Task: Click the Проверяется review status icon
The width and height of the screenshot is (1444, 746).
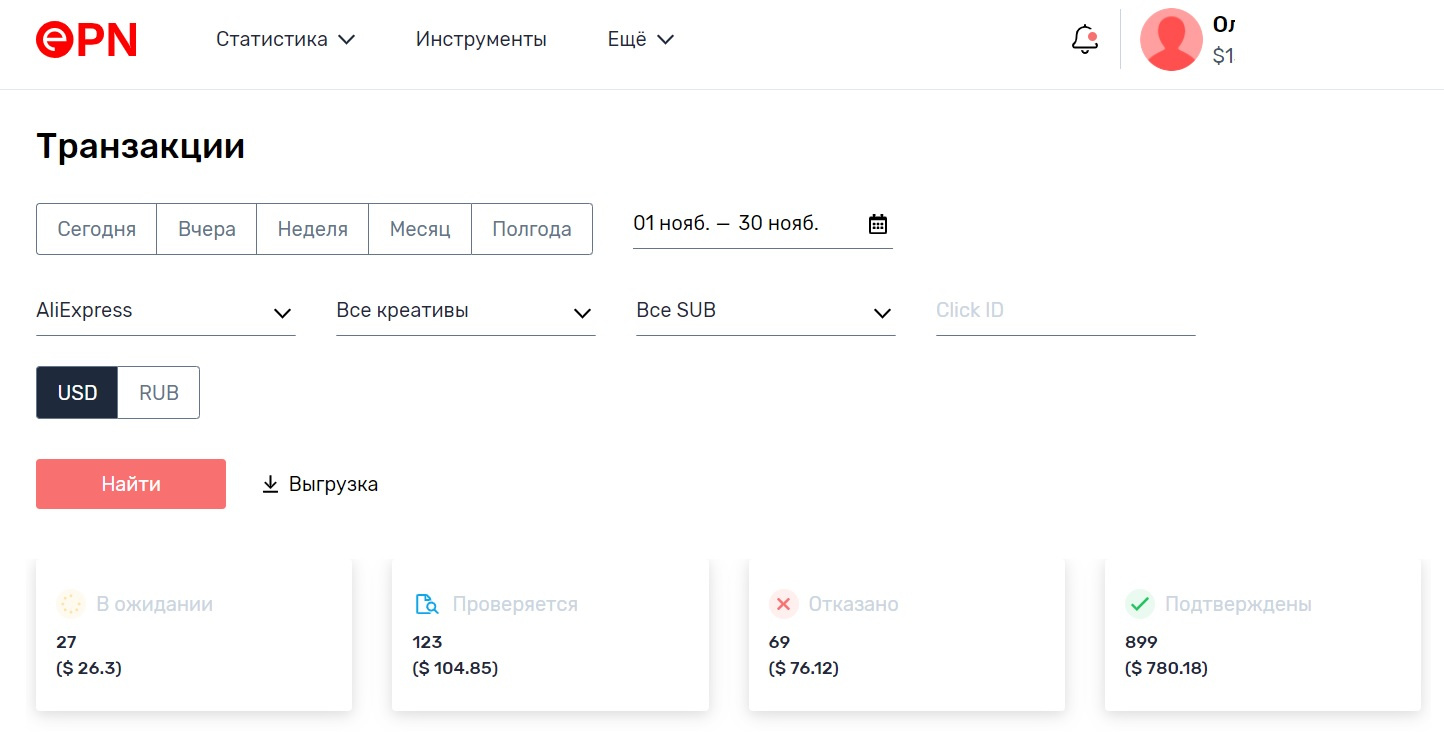Action: [x=427, y=604]
